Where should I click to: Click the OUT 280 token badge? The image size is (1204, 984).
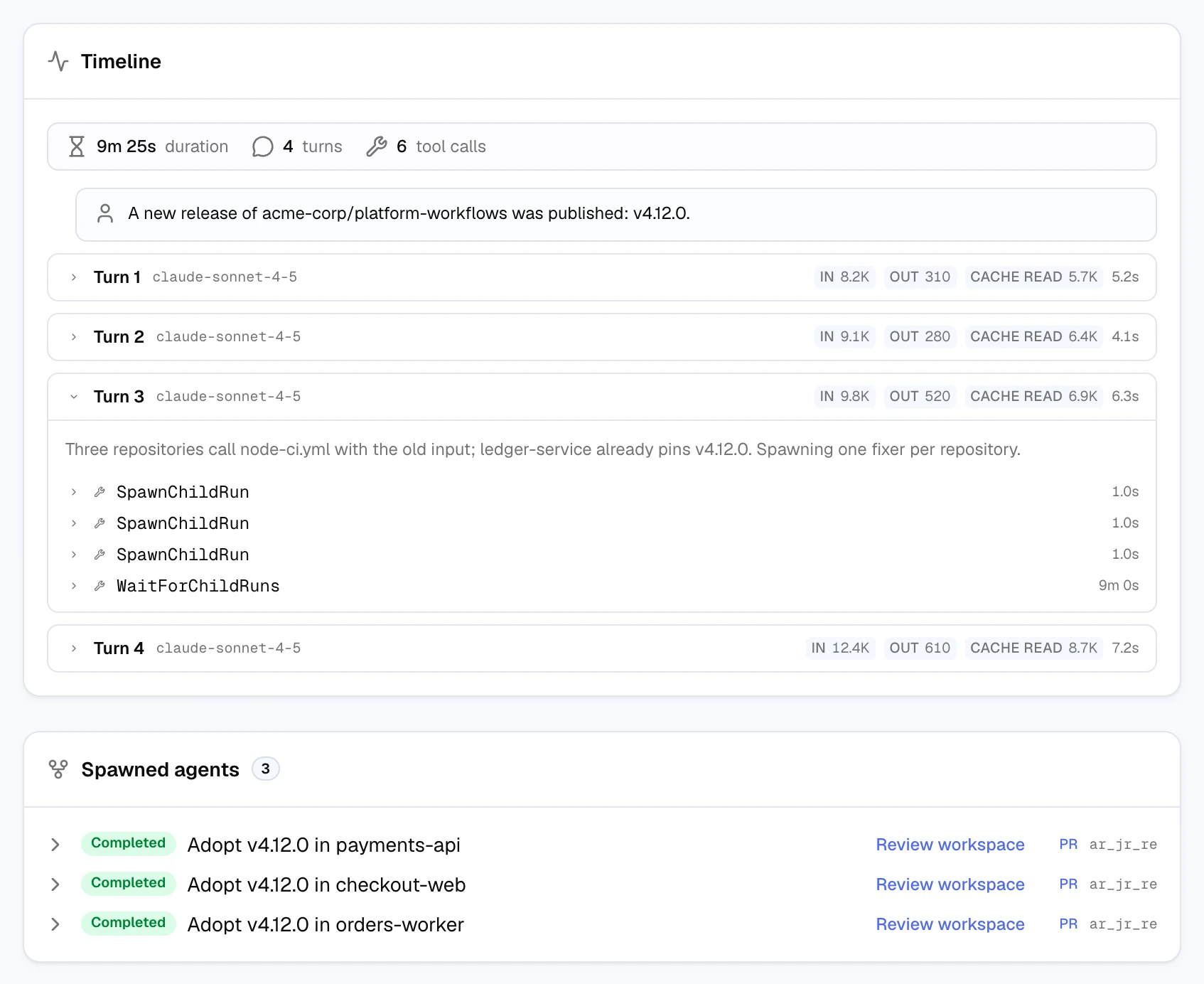[x=920, y=337]
